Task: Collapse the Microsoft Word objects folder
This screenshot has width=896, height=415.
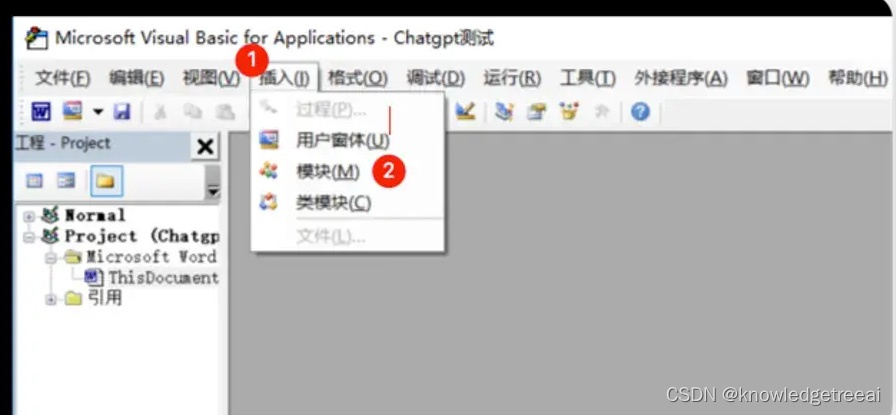Action: pyautogui.click(x=51, y=258)
